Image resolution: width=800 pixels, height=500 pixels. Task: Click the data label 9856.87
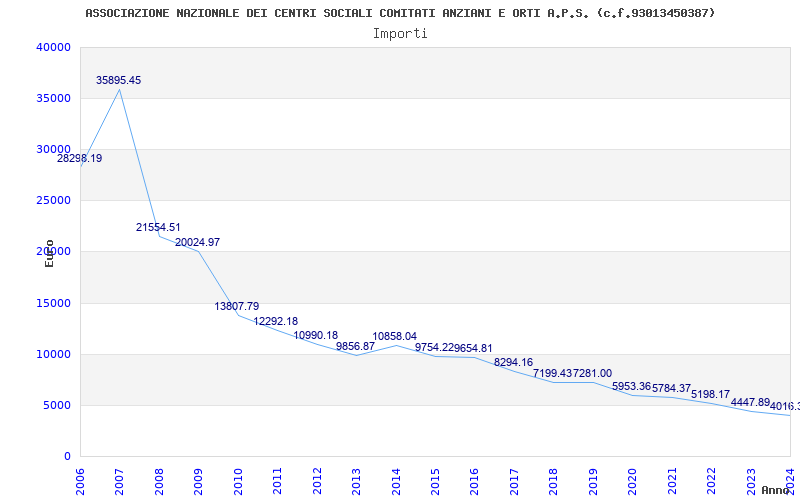tap(355, 346)
